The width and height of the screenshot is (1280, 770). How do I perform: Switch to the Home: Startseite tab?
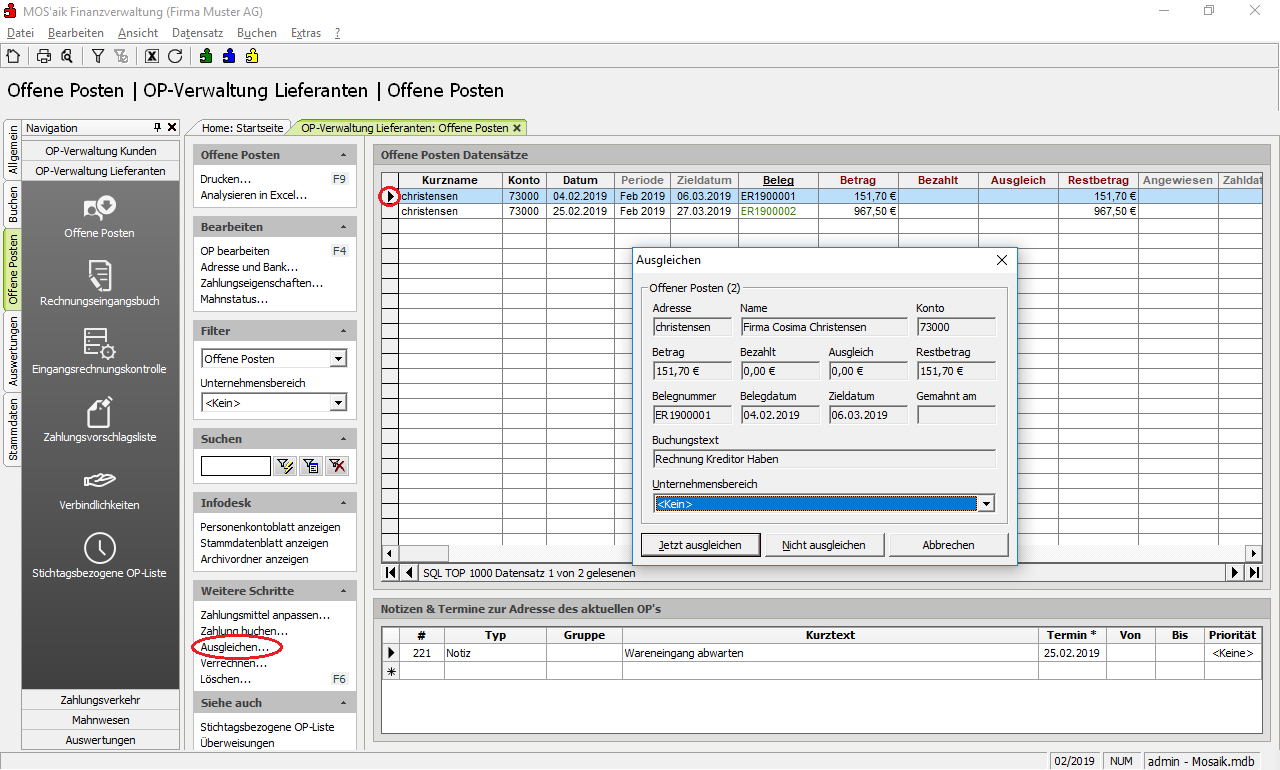[241, 128]
